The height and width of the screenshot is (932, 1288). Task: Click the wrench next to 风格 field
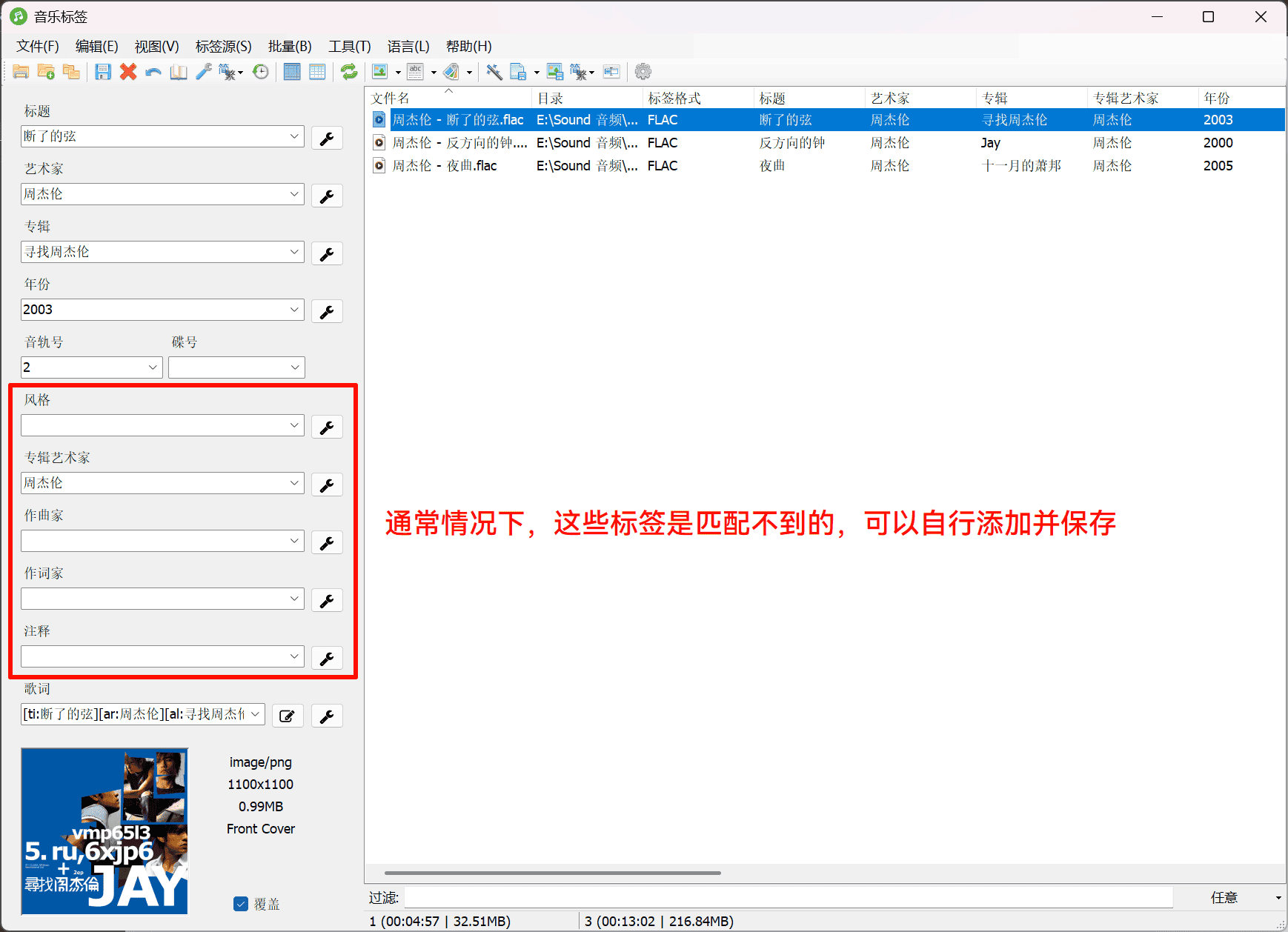327,426
